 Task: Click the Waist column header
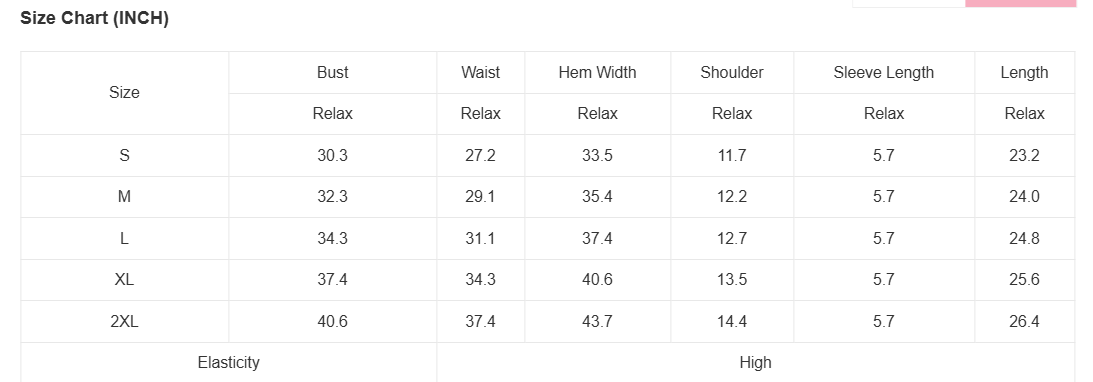(480, 72)
